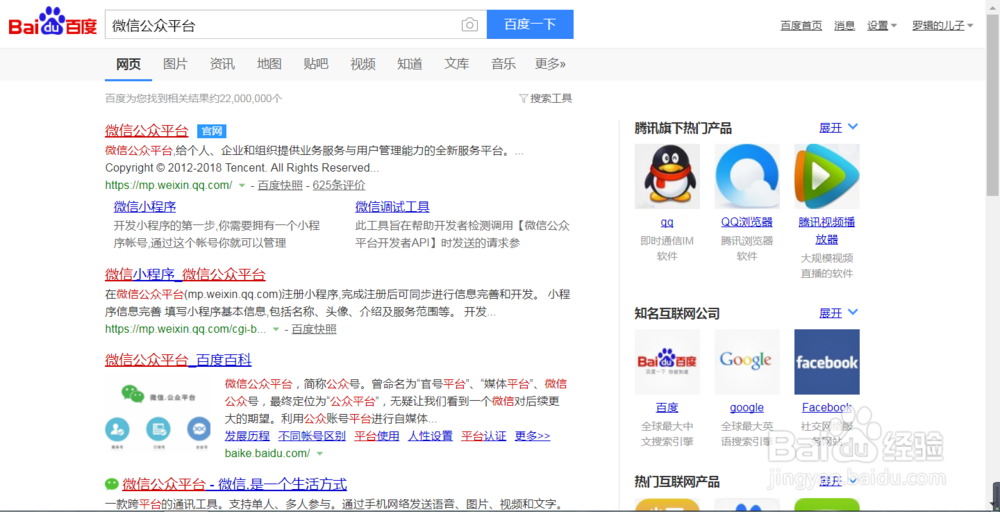Image resolution: width=1000 pixels, height=512 pixels.
Task: Click the 搜索工具 filter icon
Action: (x=524, y=98)
